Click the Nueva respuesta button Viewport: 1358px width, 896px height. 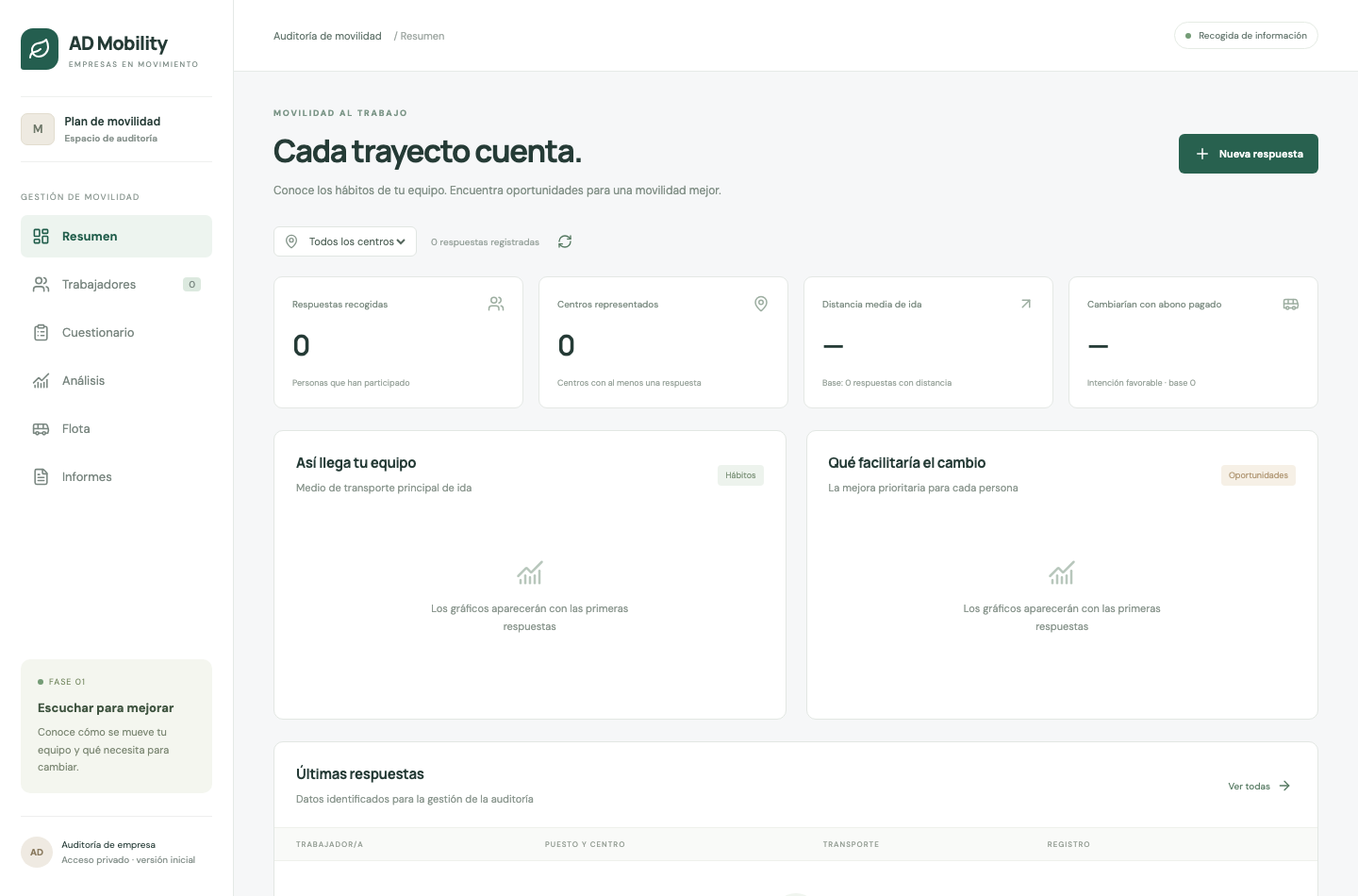click(x=1248, y=154)
